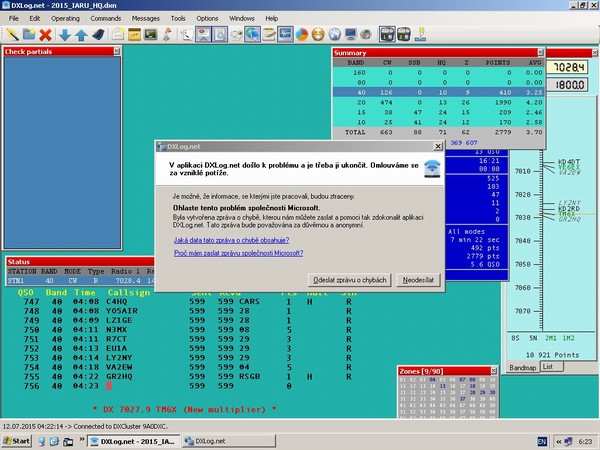Close the Summary panel
This screenshot has height=450, width=600.
point(541,52)
